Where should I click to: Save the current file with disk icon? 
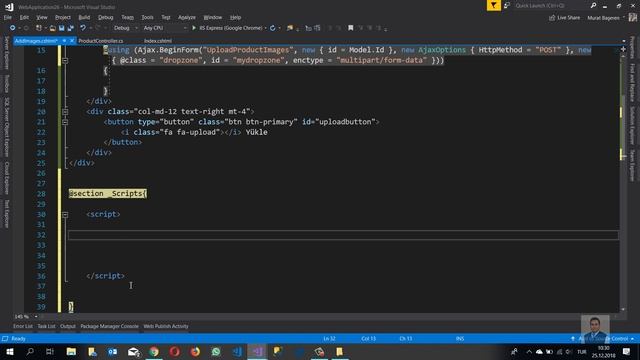click(x=62, y=28)
